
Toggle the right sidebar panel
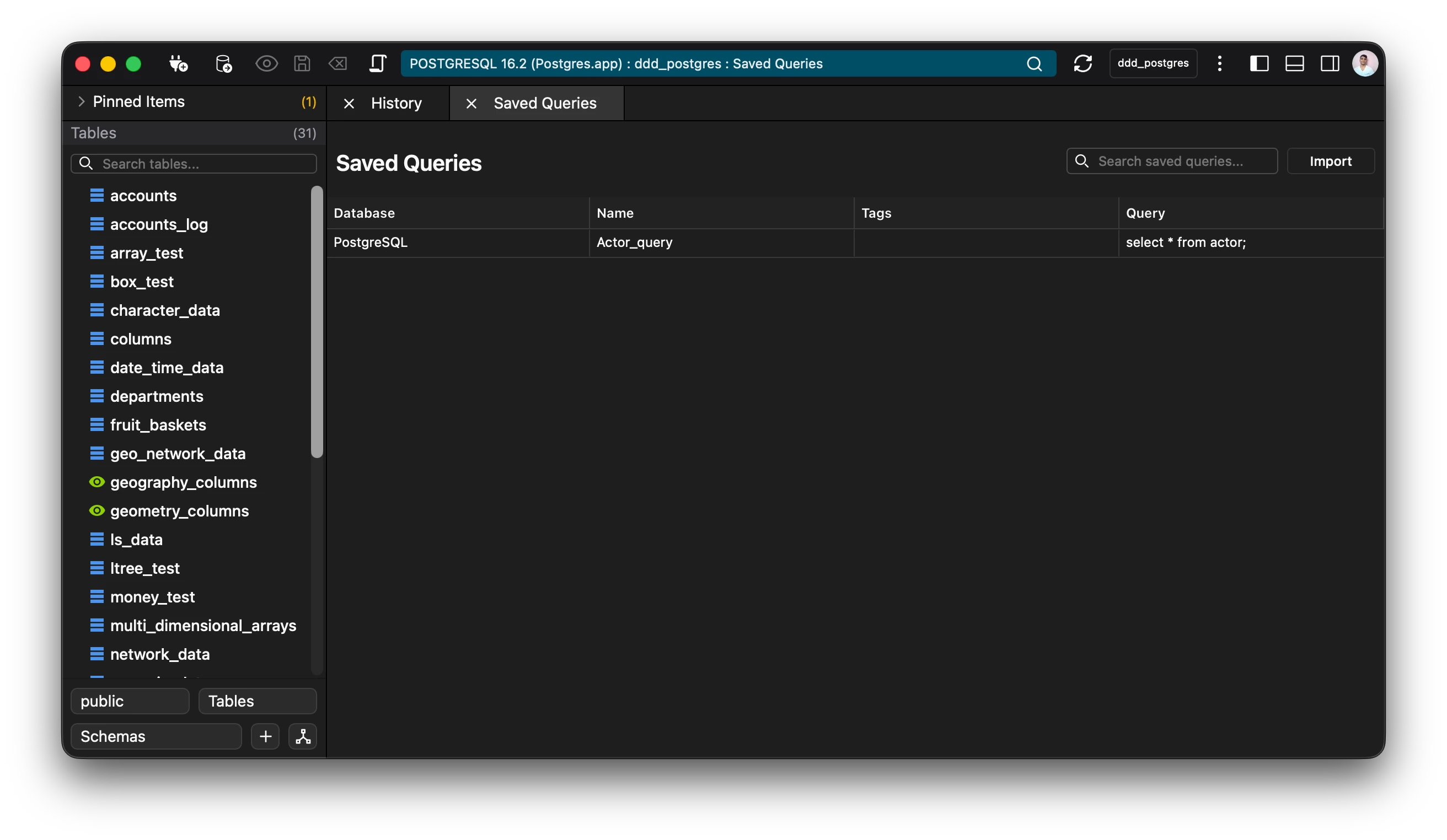[x=1330, y=64]
